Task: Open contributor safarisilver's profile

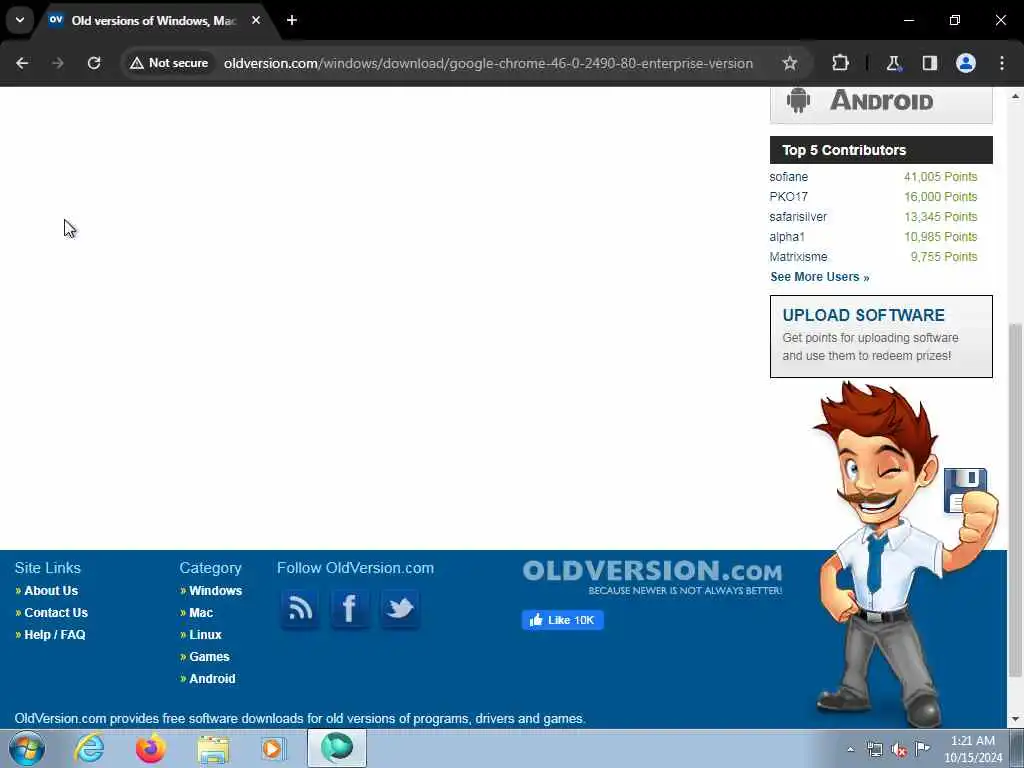Action: coord(798,217)
